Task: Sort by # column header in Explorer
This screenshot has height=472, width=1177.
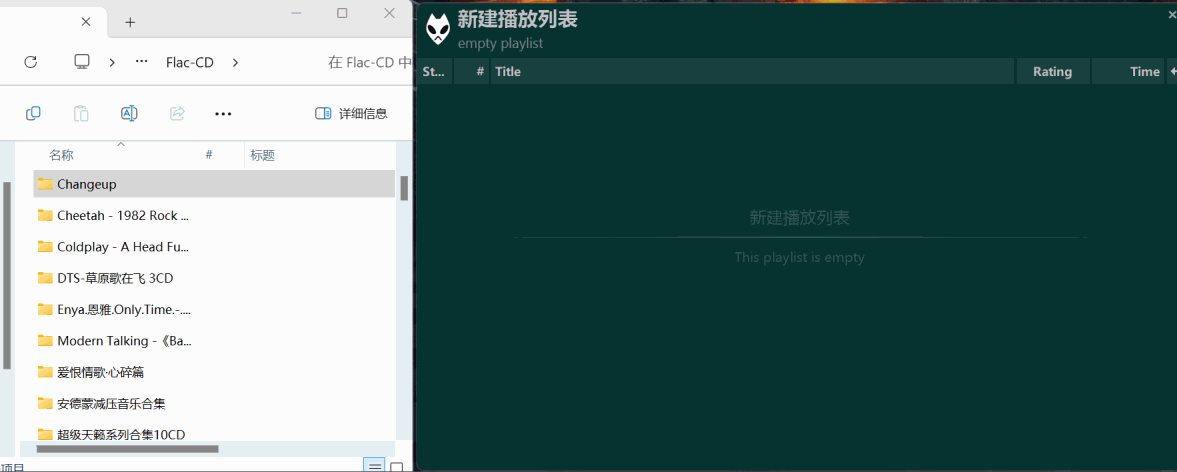Action: pyautogui.click(x=209, y=155)
